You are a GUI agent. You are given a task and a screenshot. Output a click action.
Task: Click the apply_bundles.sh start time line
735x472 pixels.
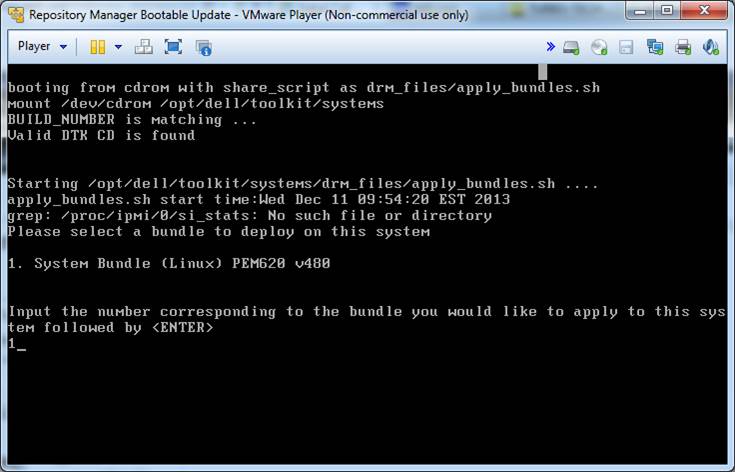pos(259,199)
